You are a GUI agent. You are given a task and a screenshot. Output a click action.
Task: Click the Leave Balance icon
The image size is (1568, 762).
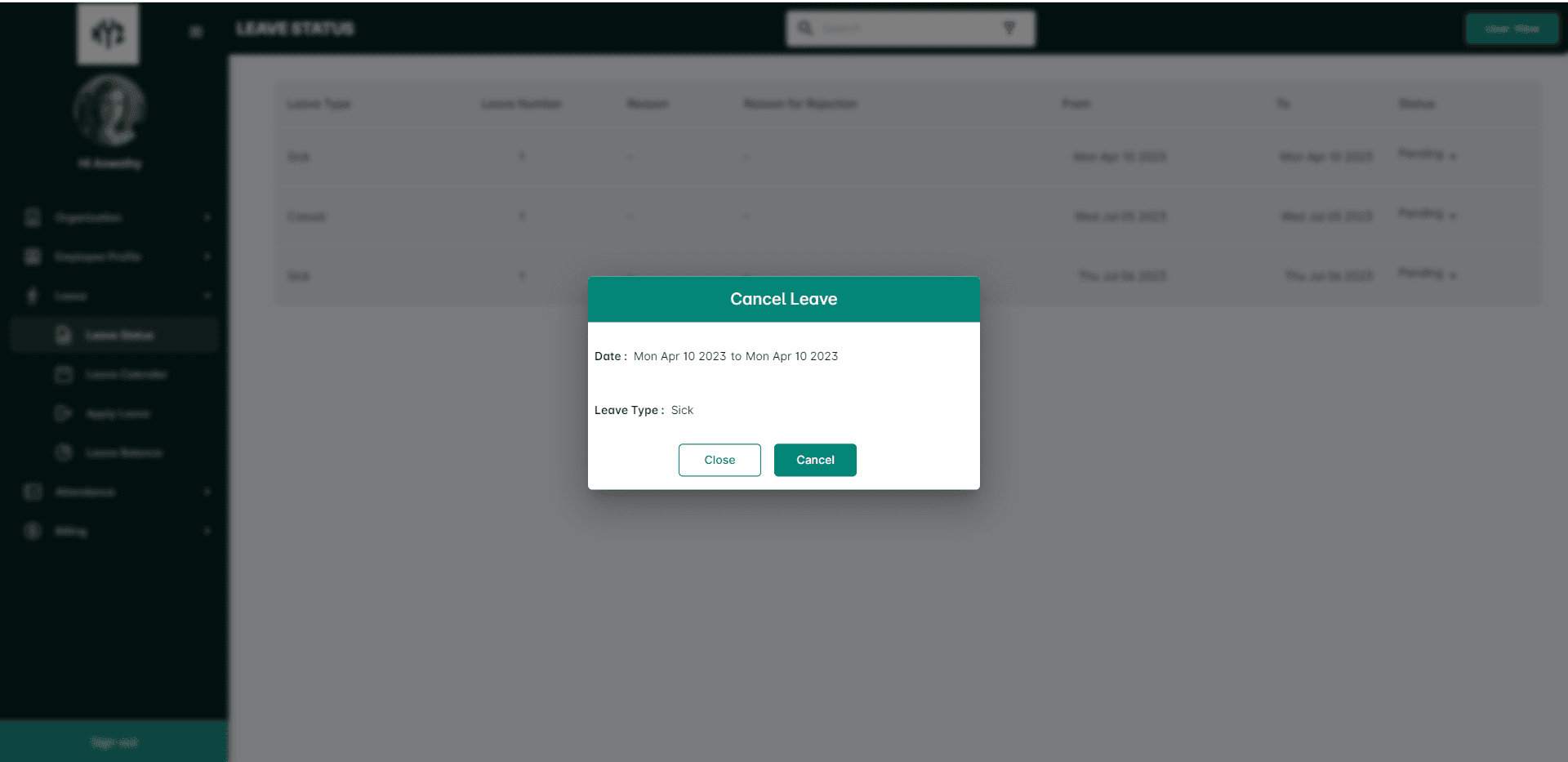[x=64, y=452]
